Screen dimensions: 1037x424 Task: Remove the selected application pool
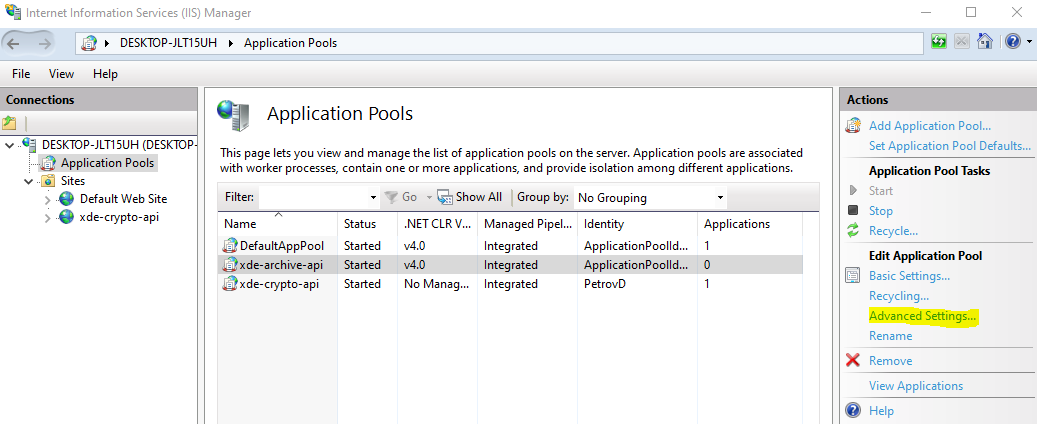890,360
